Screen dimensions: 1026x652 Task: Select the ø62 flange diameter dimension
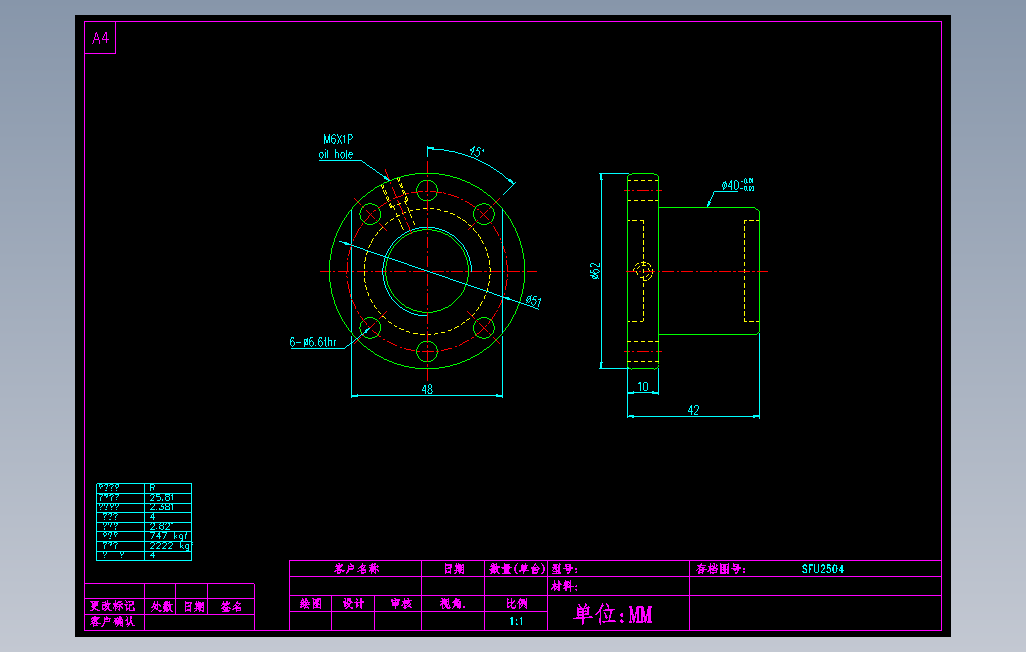click(595, 271)
